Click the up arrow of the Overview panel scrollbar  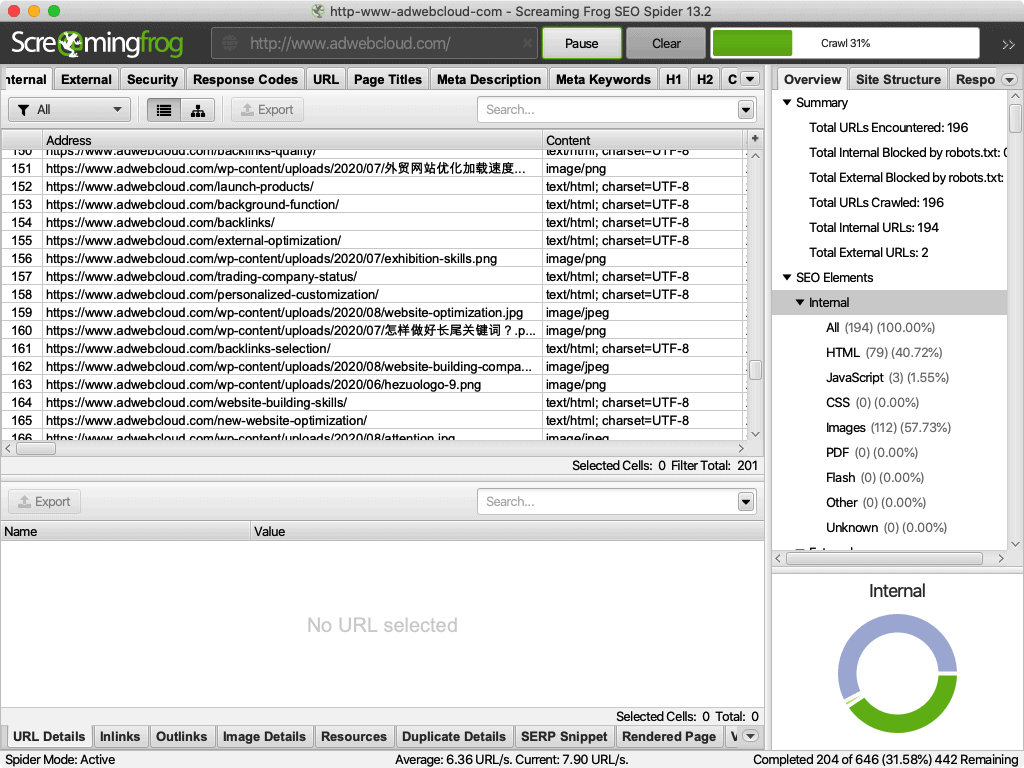(1015, 96)
